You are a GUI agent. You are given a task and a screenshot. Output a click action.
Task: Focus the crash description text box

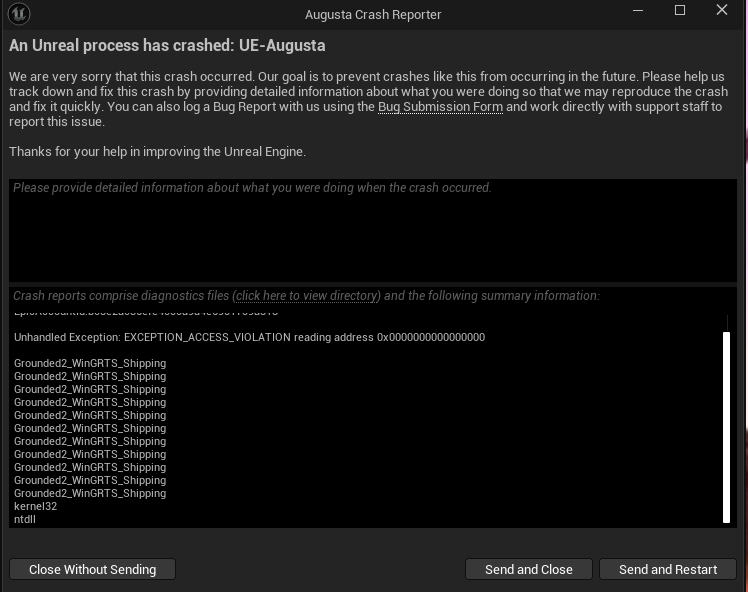[372, 230]
